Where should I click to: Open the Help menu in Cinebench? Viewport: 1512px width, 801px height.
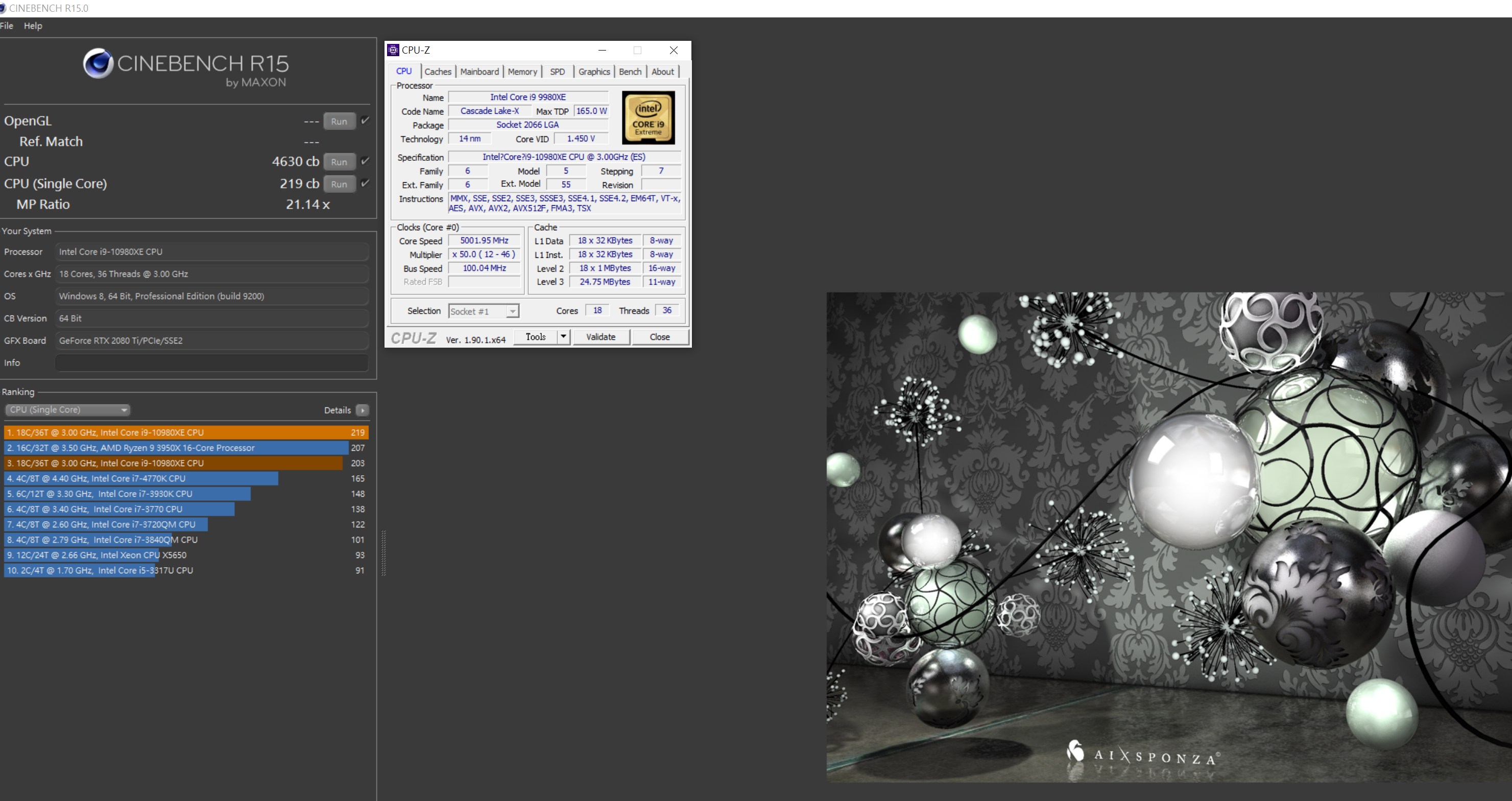tap(33, 26)
